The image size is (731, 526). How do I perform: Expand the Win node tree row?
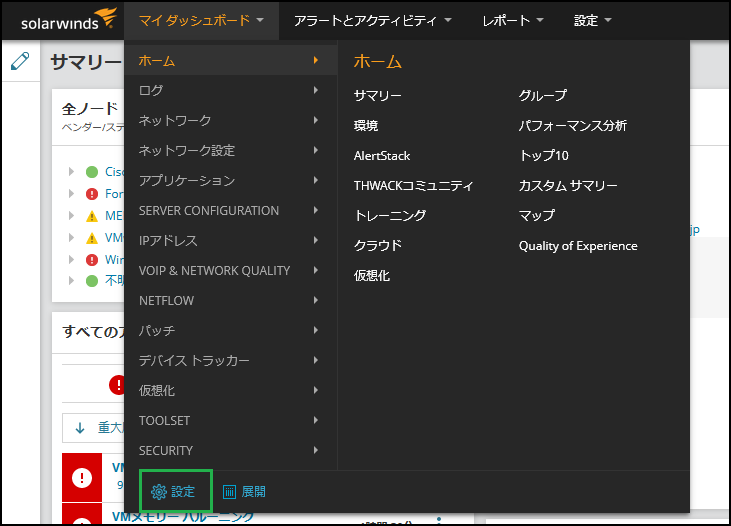[71, 259]
